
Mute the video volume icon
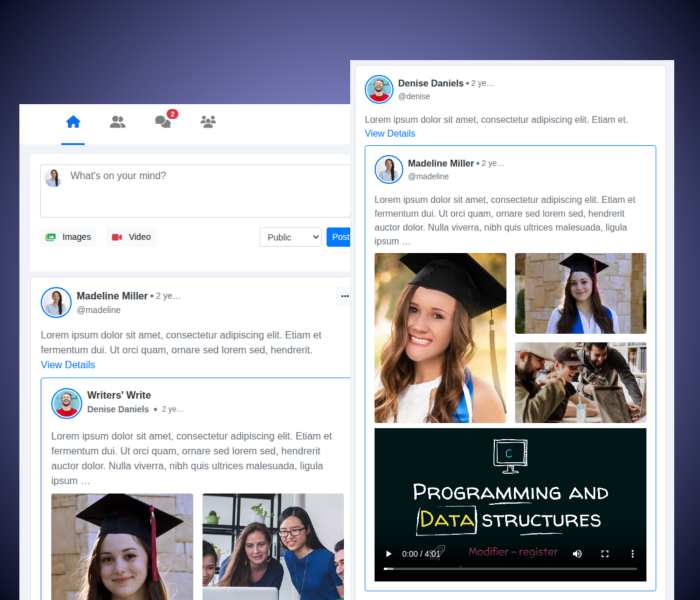pyautogui.click(x=577, y=554)
